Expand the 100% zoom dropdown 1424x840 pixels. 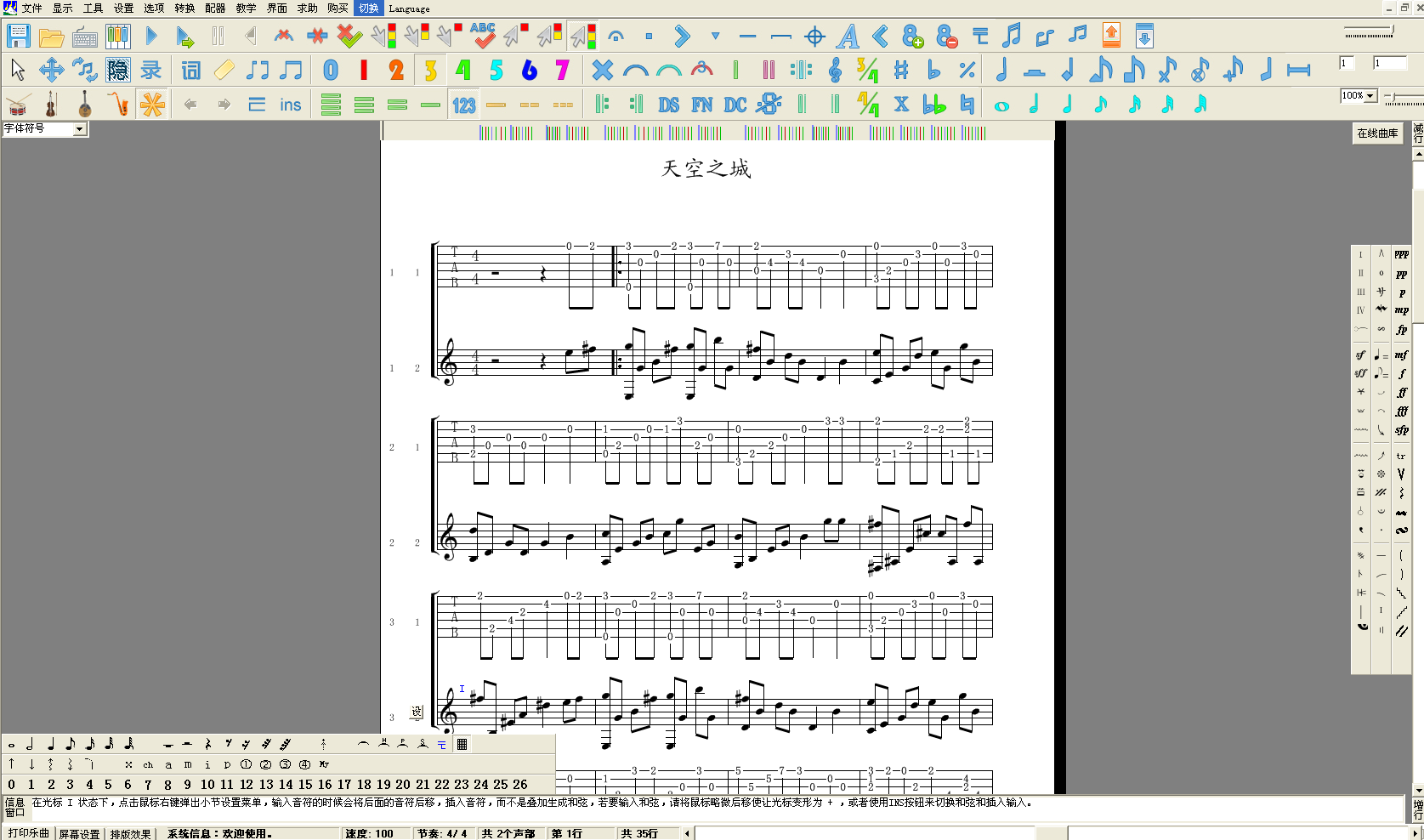pos(1370,96)
